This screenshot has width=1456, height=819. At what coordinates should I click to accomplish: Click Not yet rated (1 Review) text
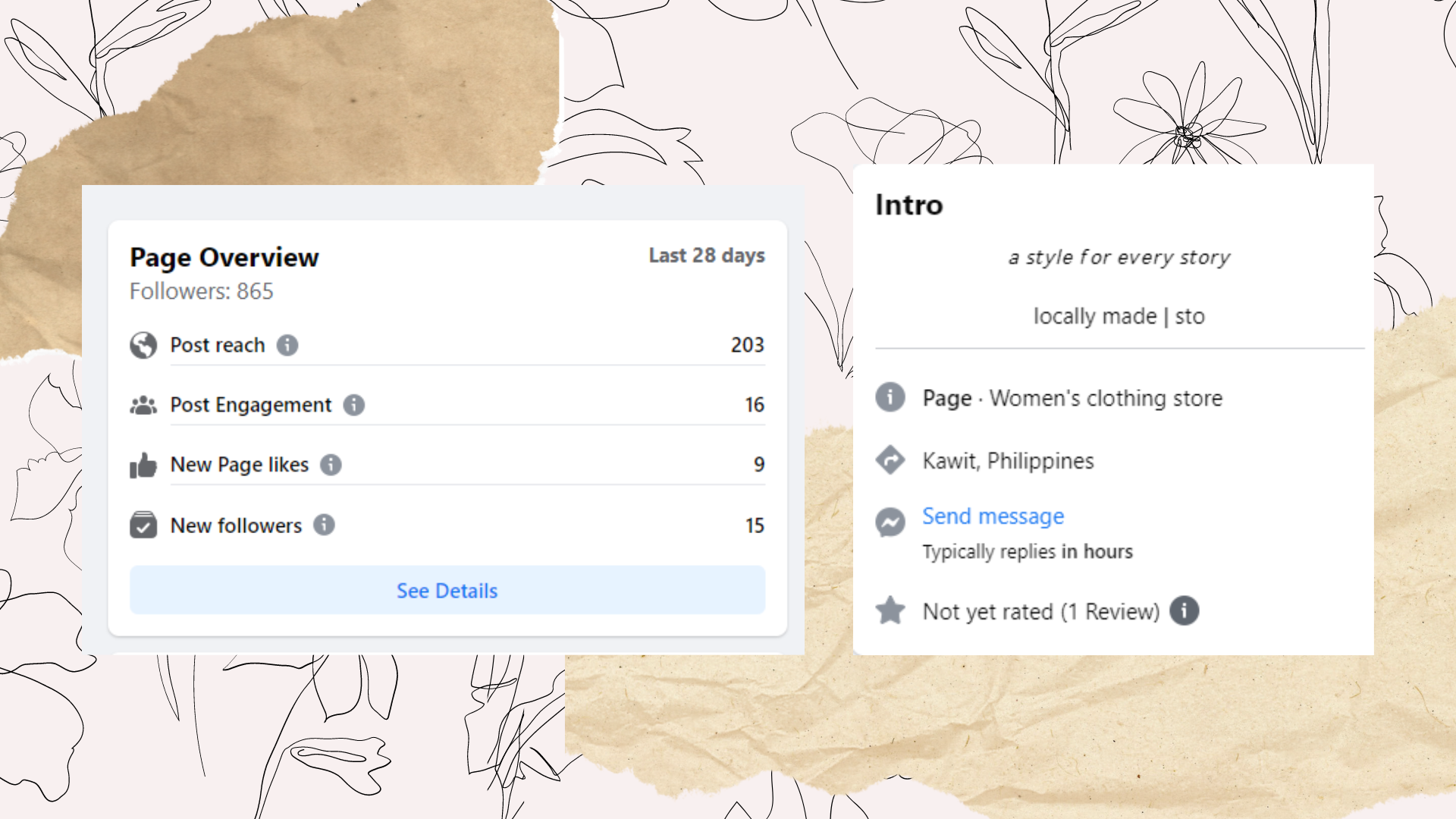(x=1040, y=611)
